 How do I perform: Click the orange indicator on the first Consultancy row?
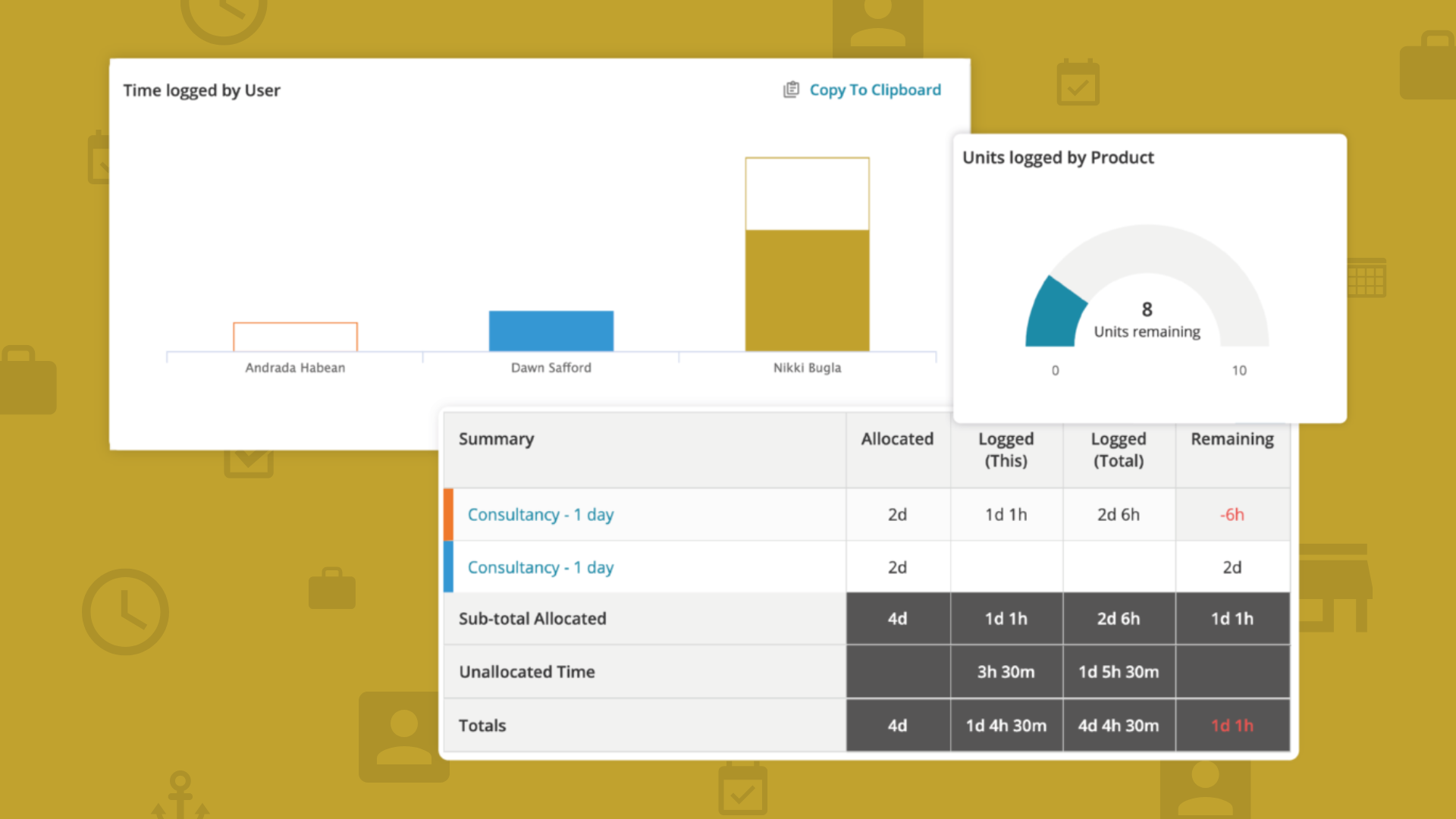point(449,514)
